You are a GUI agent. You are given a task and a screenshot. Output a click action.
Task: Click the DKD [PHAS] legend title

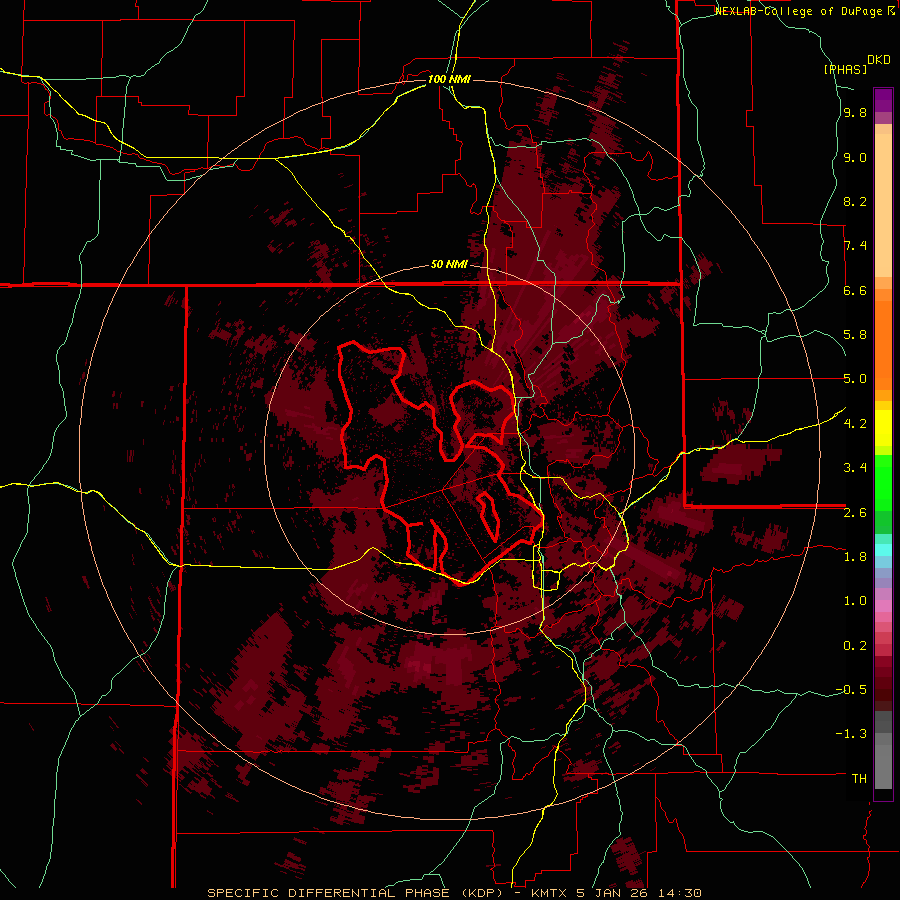click(857, 64)
